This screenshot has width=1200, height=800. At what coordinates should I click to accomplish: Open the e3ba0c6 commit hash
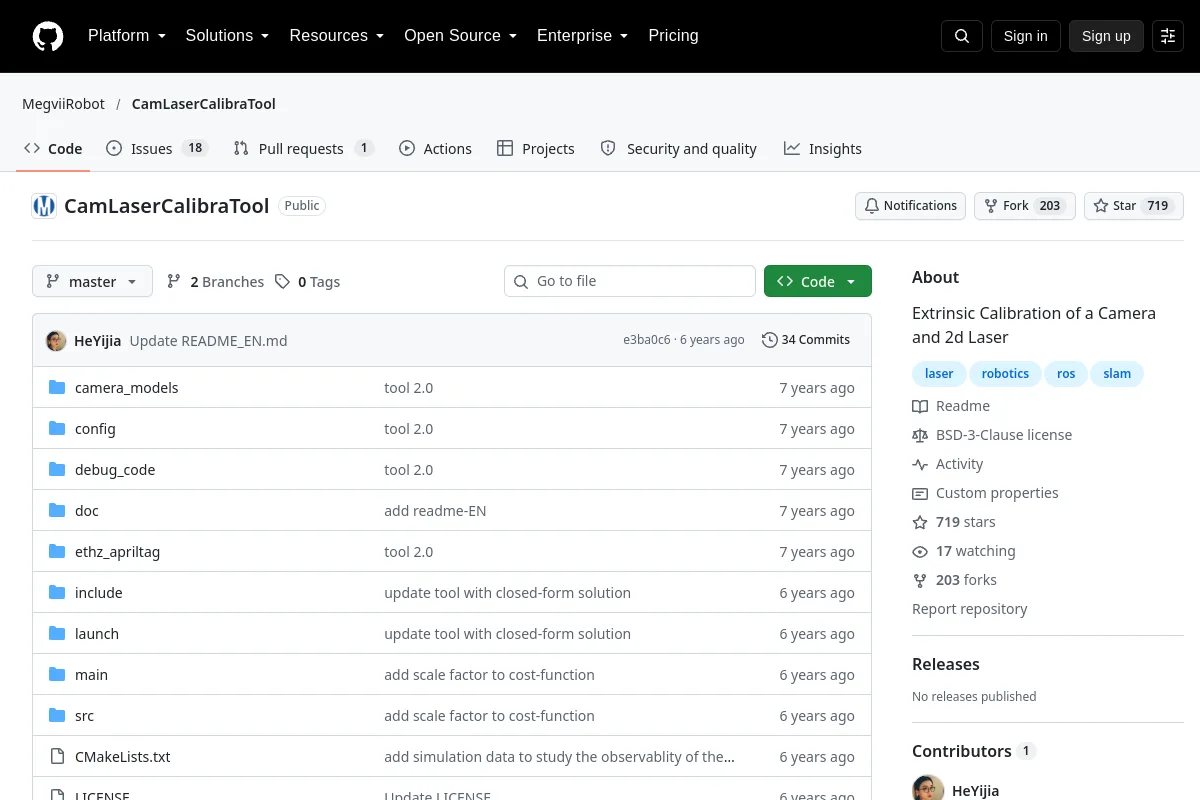pos(647,340)
